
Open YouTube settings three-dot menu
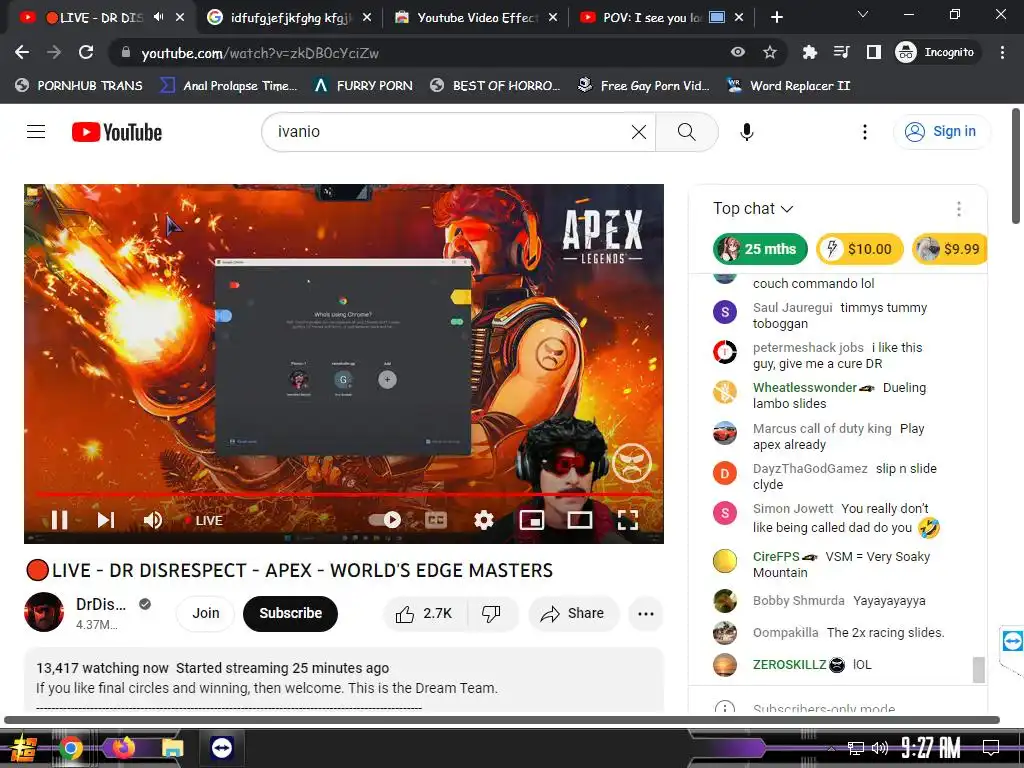pos(865,132)
